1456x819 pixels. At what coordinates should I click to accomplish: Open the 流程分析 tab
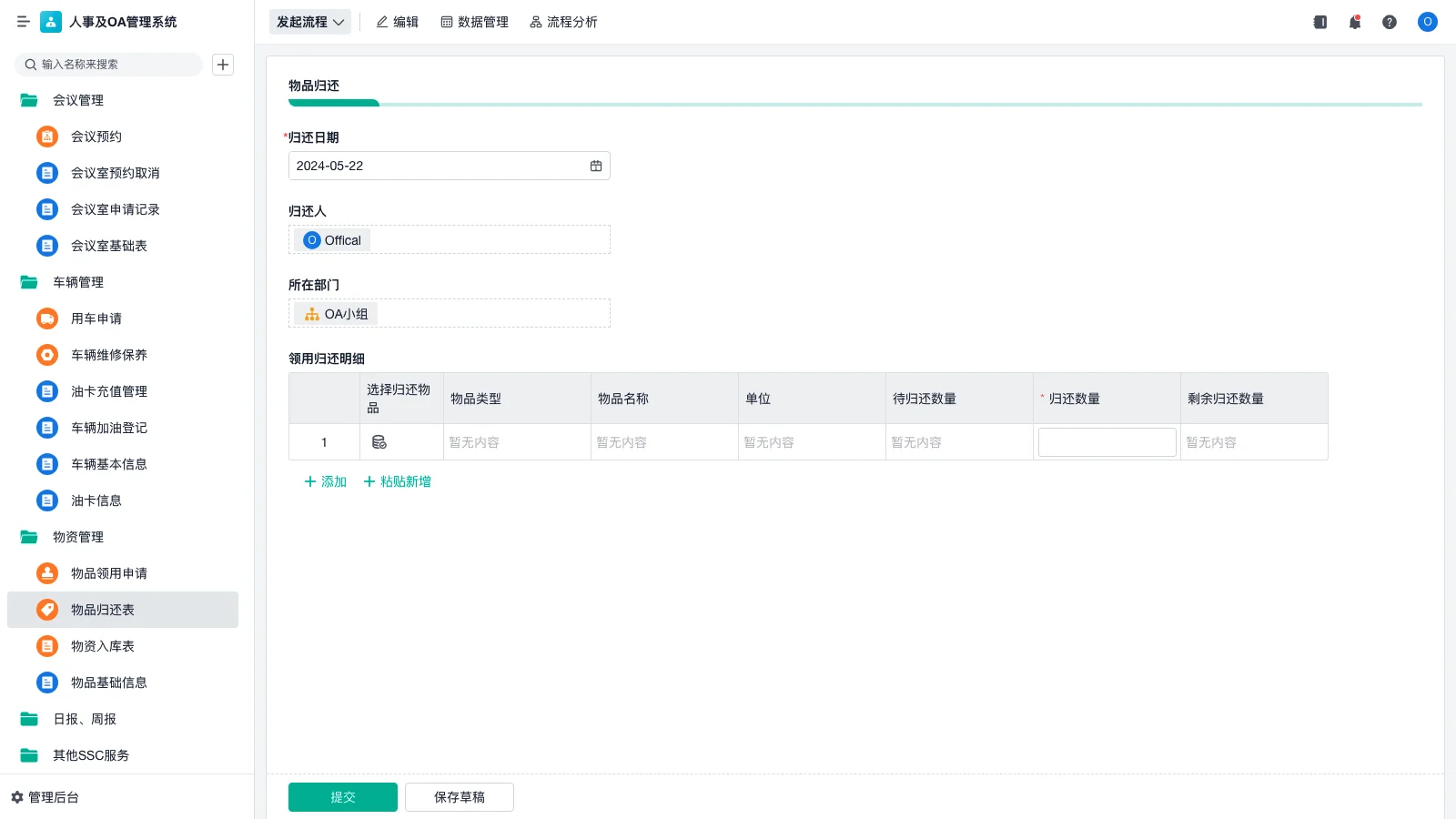coord(563,22)
